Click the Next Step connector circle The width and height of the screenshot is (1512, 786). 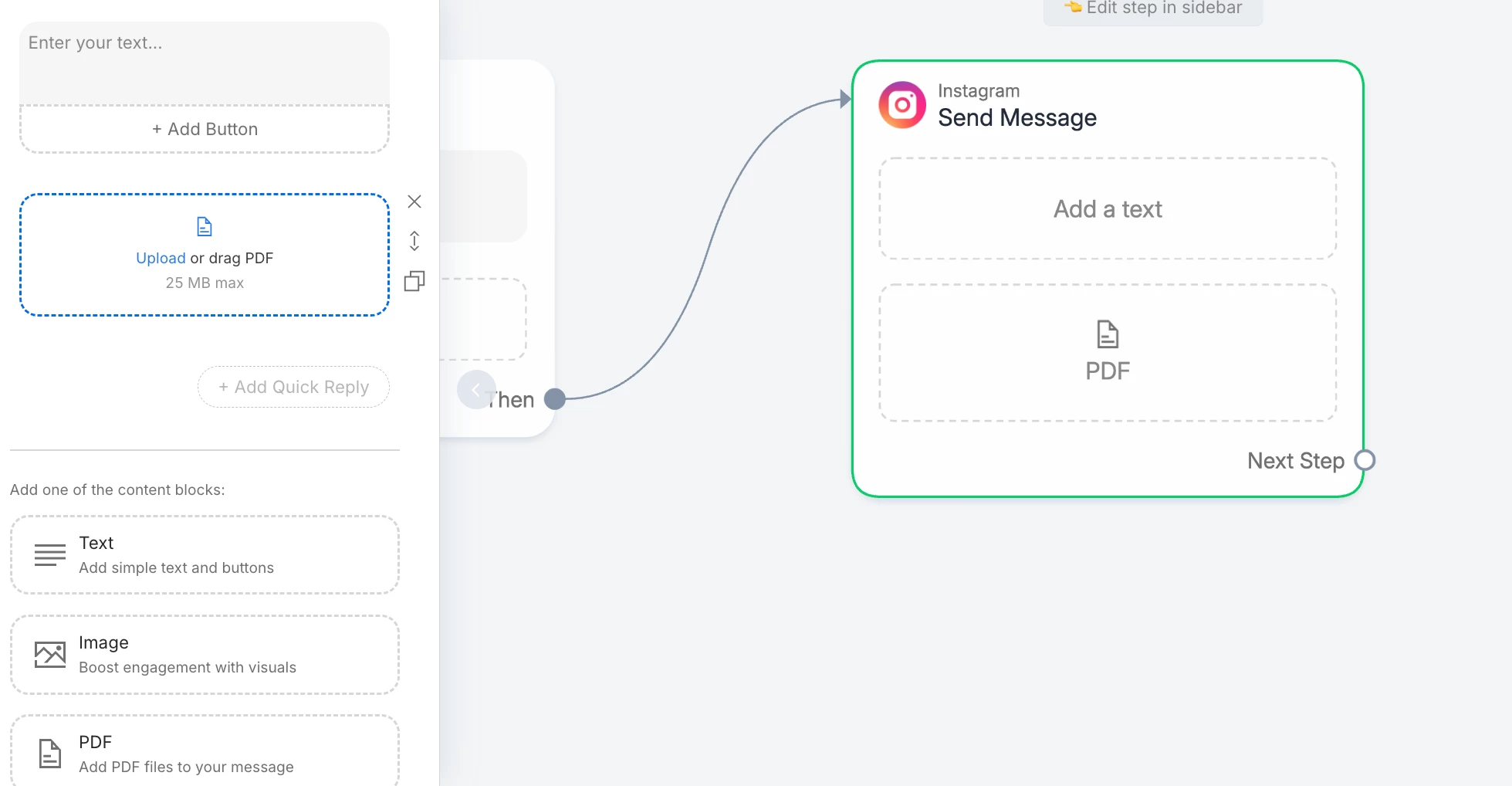[1365, 460]
